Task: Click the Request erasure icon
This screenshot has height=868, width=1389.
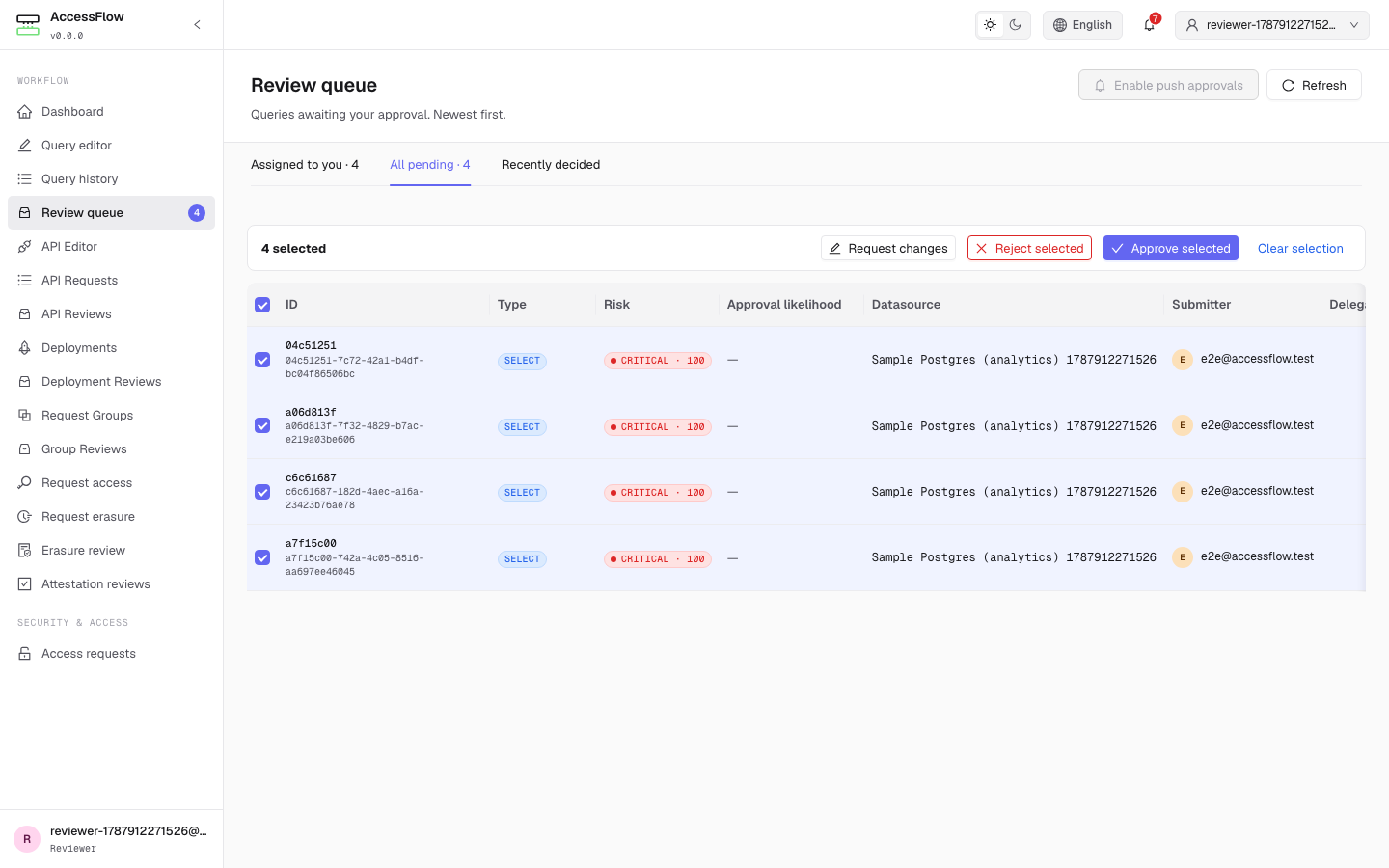Action: click(25, 517)
